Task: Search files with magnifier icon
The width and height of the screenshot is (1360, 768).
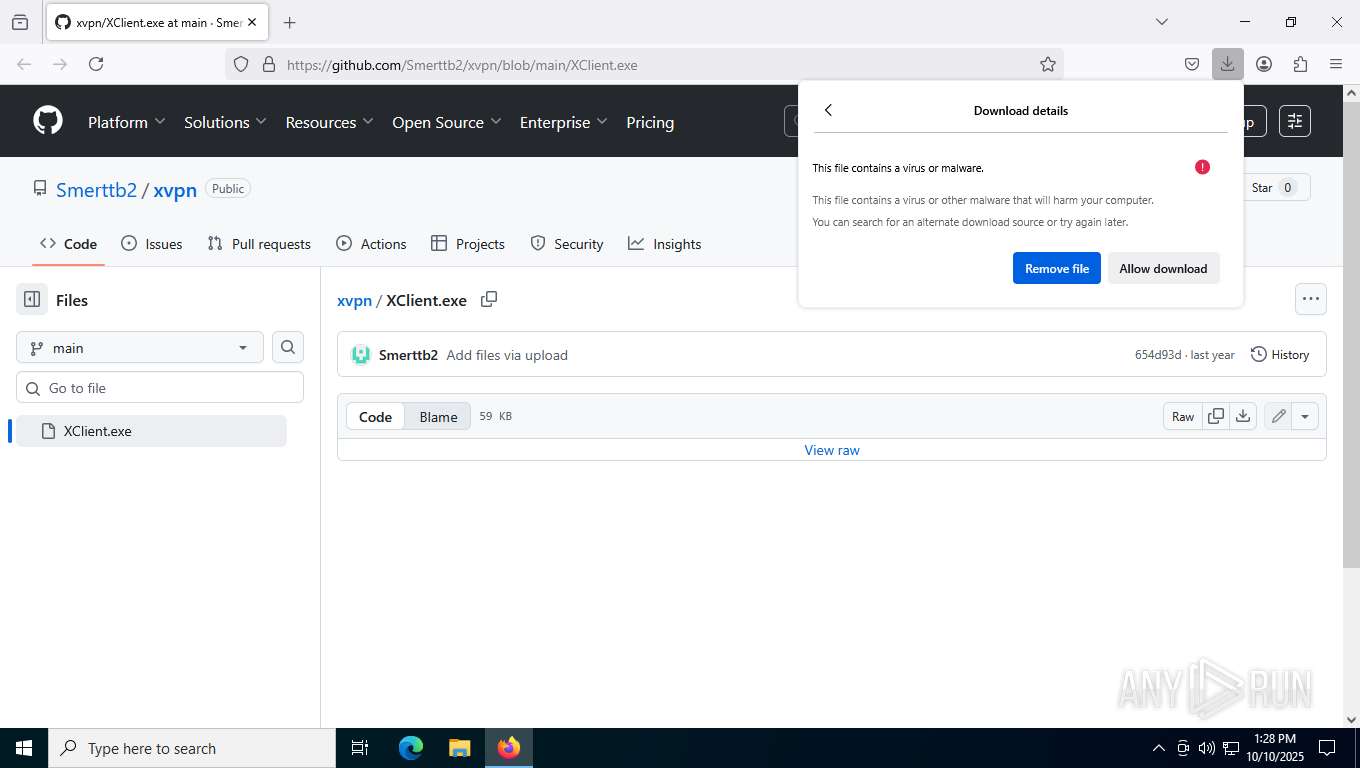Action: tap(288, 347)
